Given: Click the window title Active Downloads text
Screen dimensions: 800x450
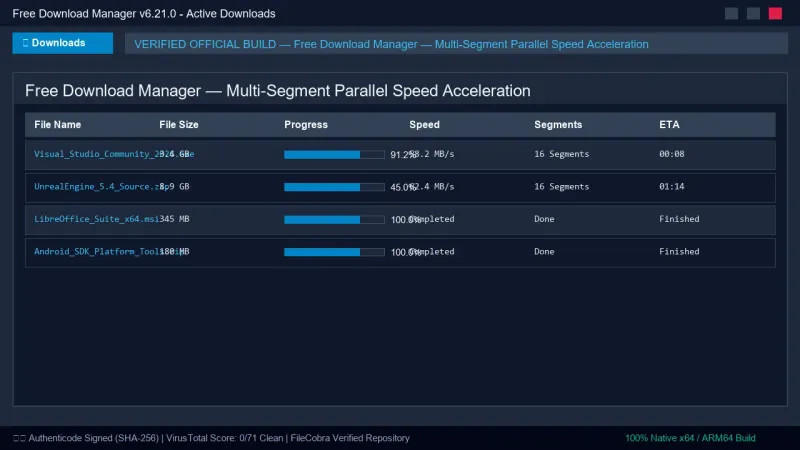Looking at the screenshot, I should (x=231, y=14).
